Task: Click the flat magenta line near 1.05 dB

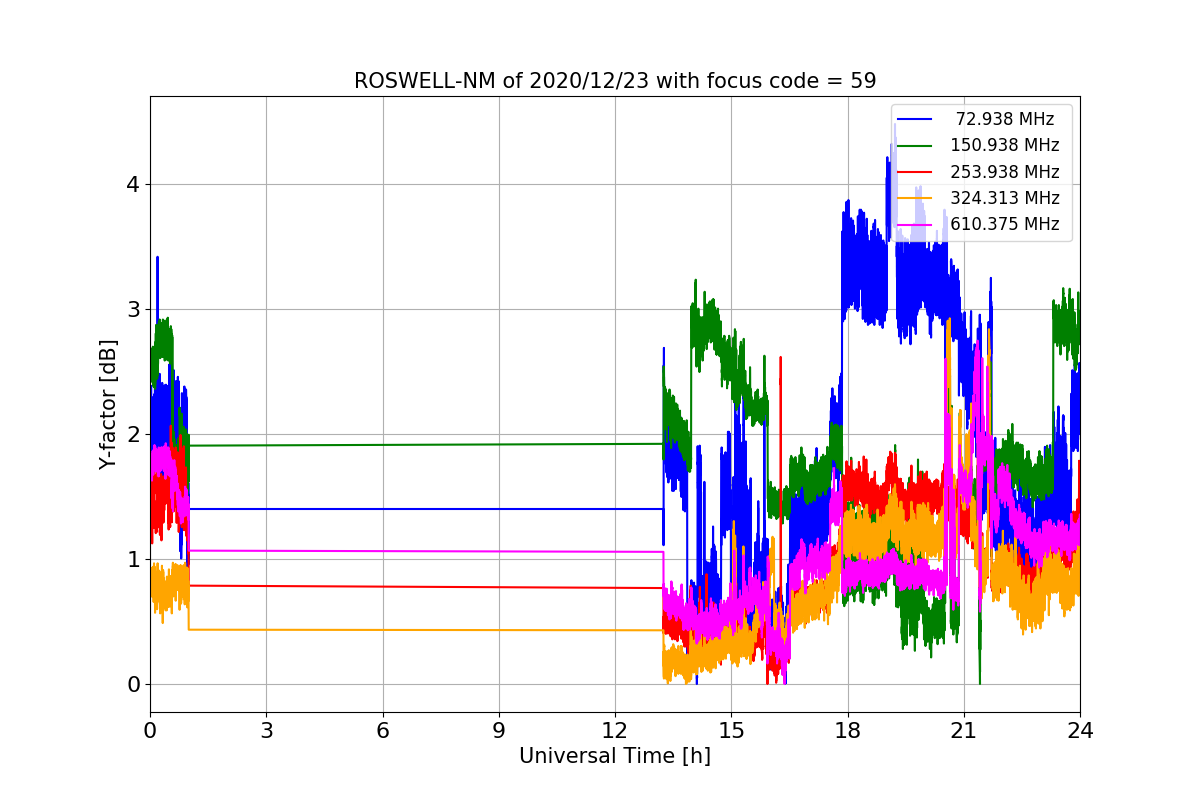Action: pos(425,551)
